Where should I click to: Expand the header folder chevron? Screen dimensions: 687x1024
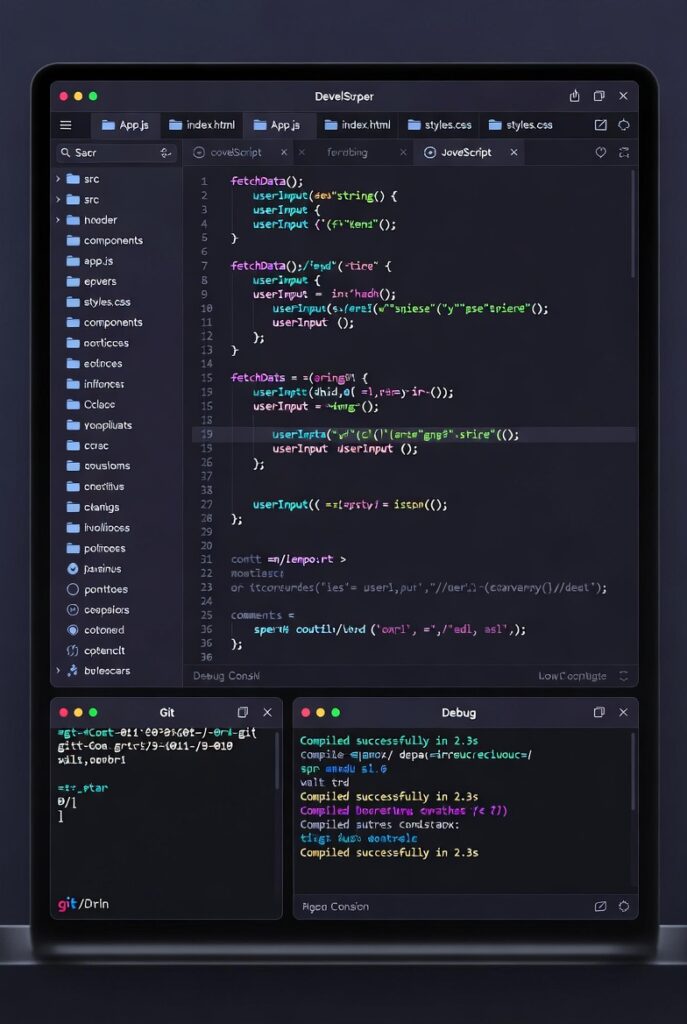(x=58, y=220)
